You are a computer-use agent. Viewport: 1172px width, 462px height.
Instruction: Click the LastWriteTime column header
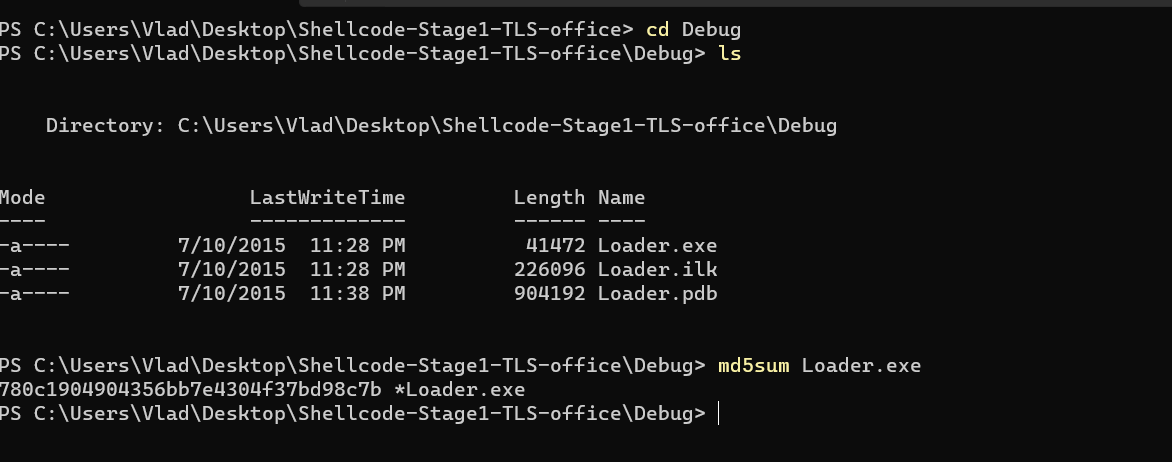327,197
